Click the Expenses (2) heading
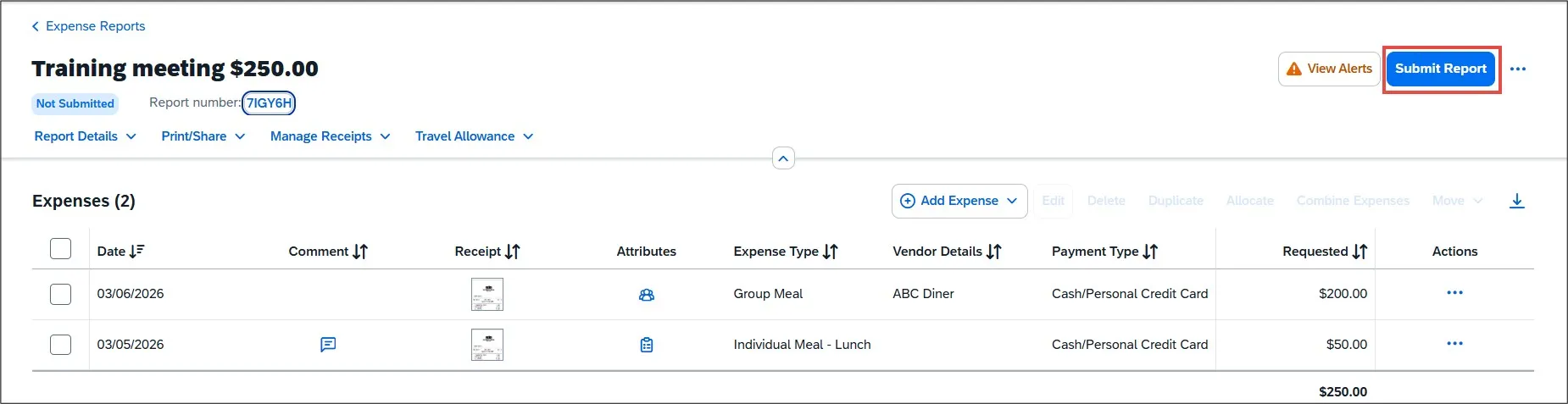 pos(84,201)
